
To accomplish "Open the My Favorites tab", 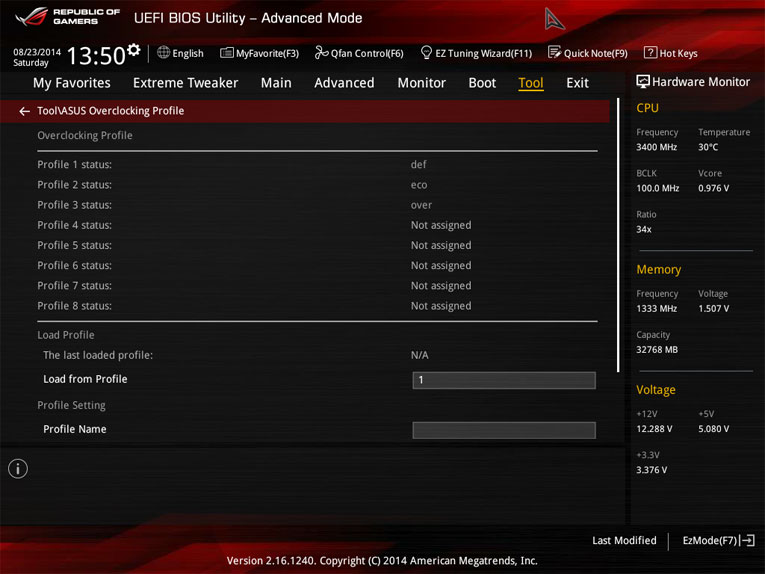I will [x=72, y=83].
